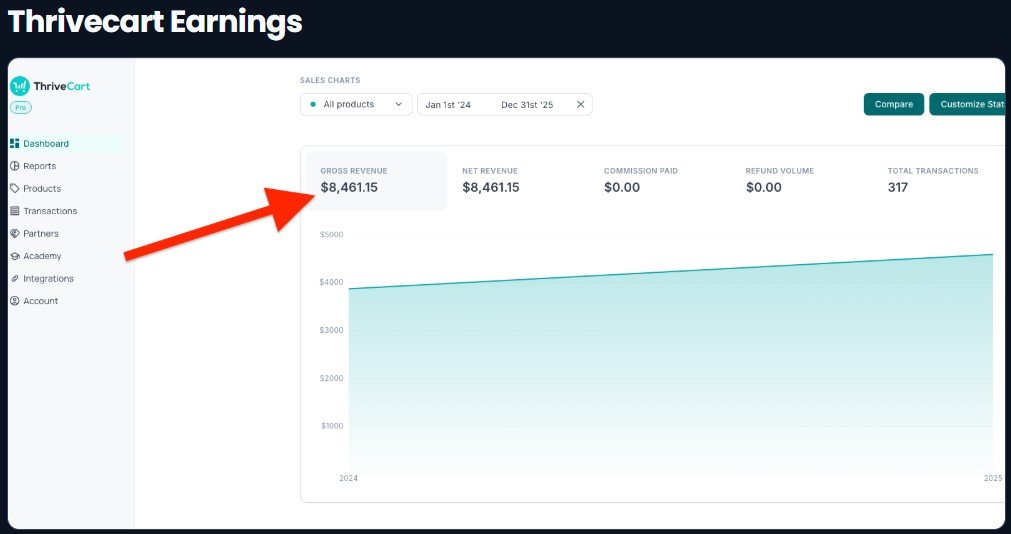Screen dimensions: 1011x534
Task: Open Account settings in sidebar
Action: pyautogui.click(x=34, y=301)
